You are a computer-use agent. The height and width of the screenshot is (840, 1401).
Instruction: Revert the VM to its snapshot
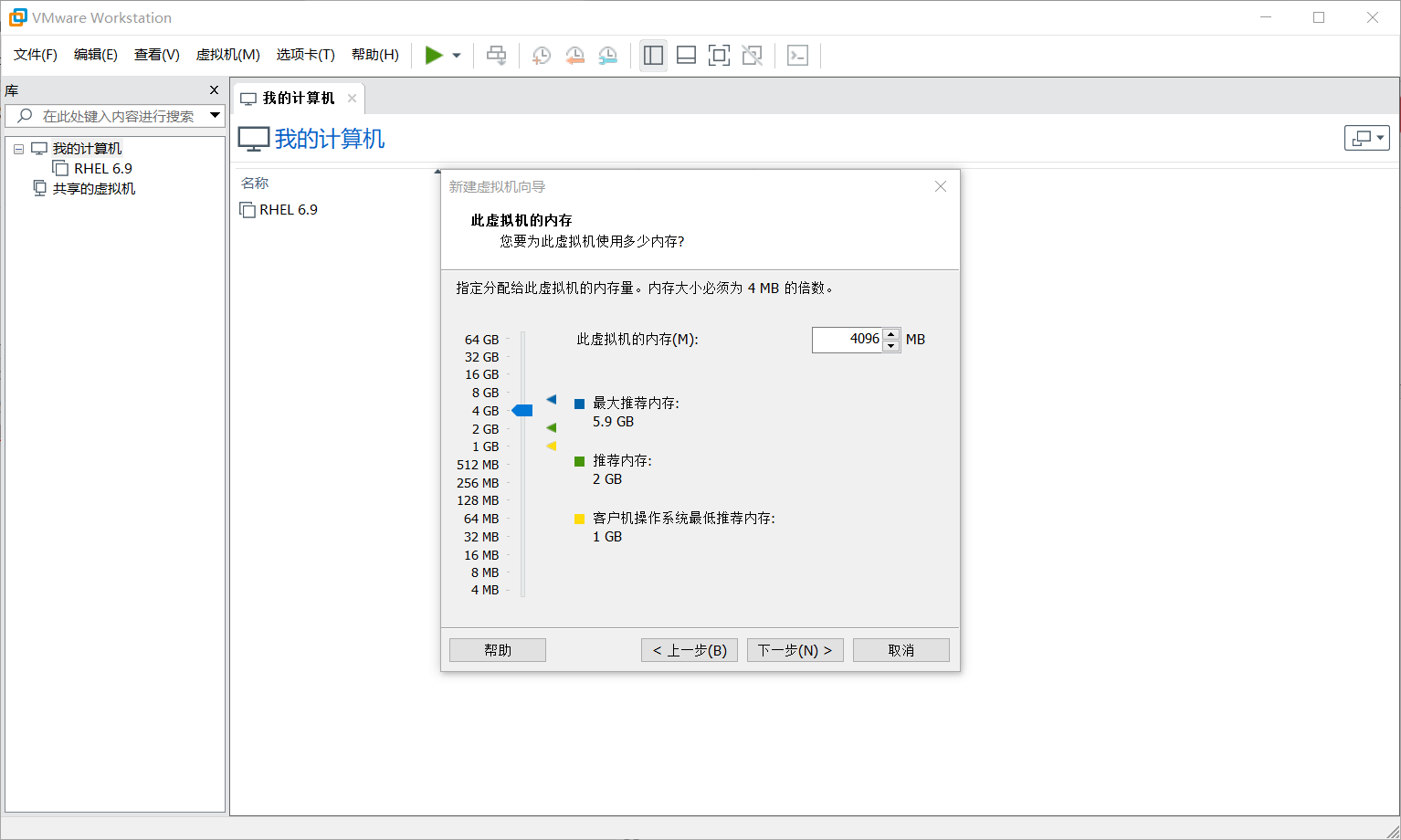574,55
